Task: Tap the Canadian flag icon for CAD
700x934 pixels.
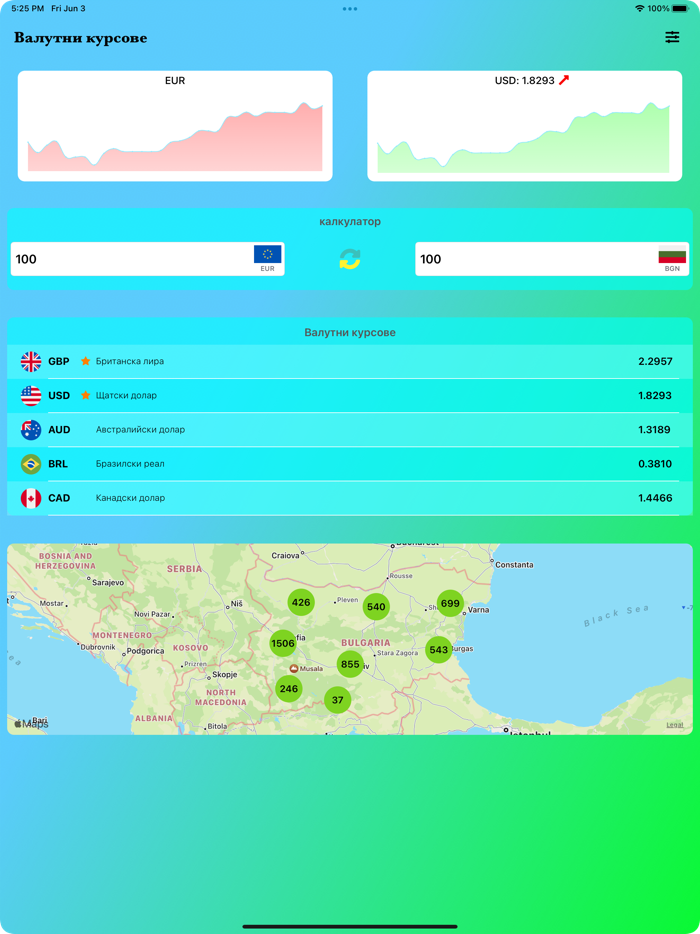Action: [x=31, y=498]
